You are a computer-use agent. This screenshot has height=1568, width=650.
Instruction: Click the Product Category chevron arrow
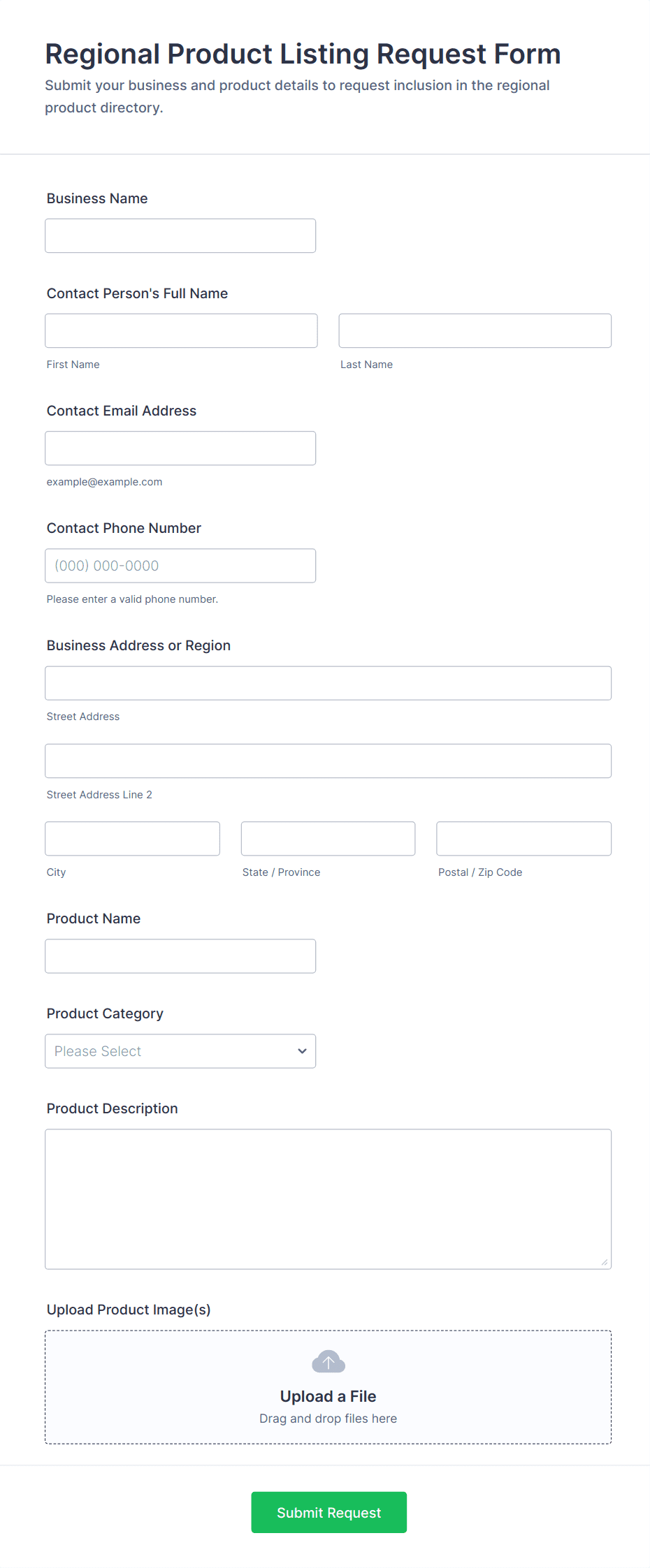(302, 1051)
